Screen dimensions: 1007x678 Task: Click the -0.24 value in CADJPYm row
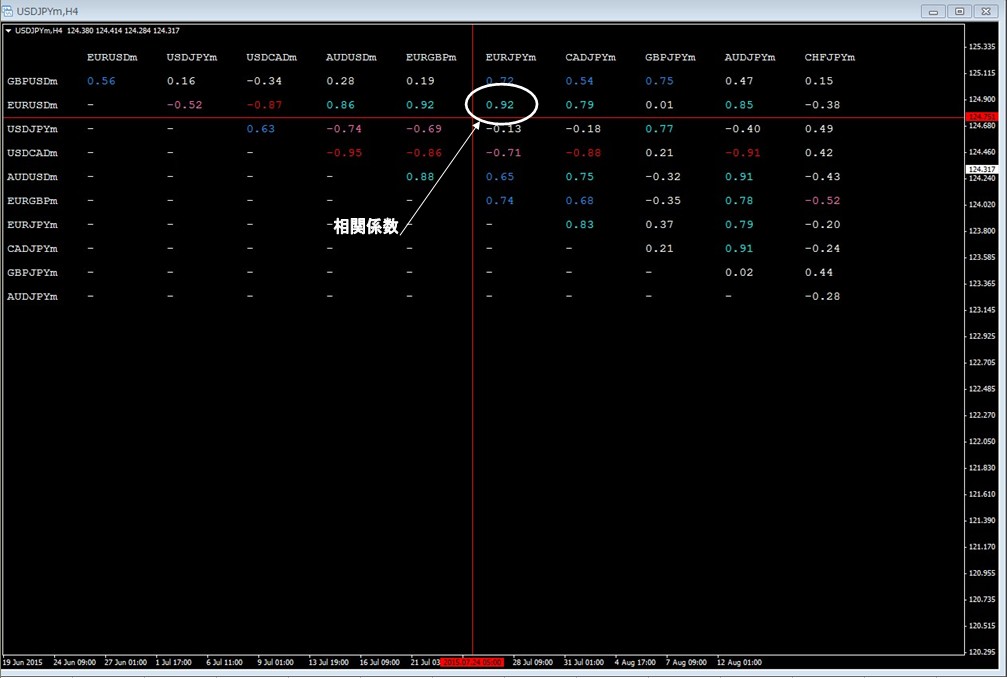[x=822, y=248]
